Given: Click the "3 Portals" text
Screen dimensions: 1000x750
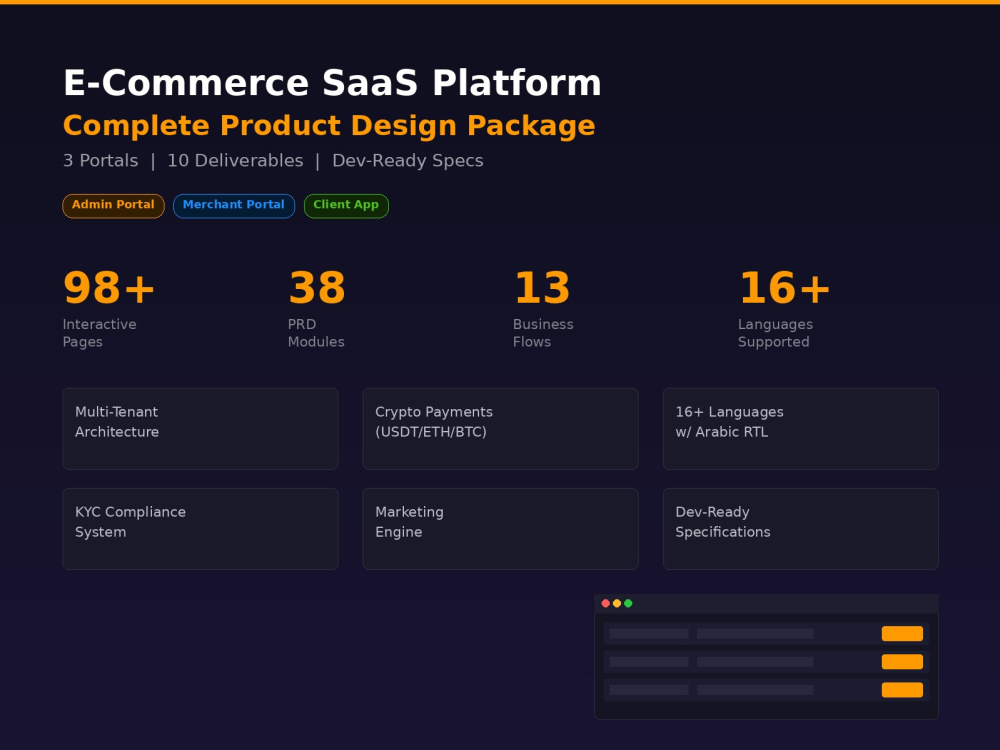Looking at the screenshot, I should [x=101, y=161].
